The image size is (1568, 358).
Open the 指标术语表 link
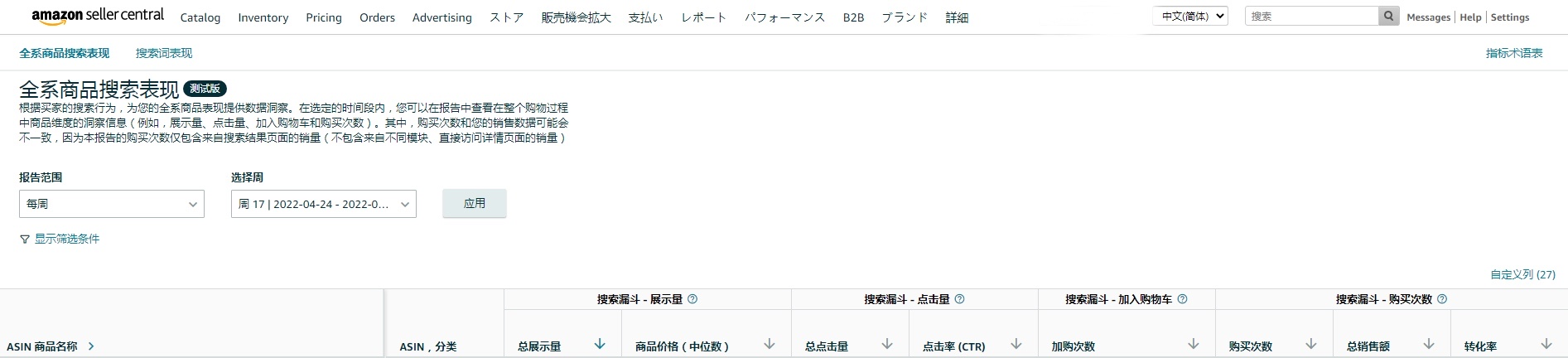point(1514,53)
